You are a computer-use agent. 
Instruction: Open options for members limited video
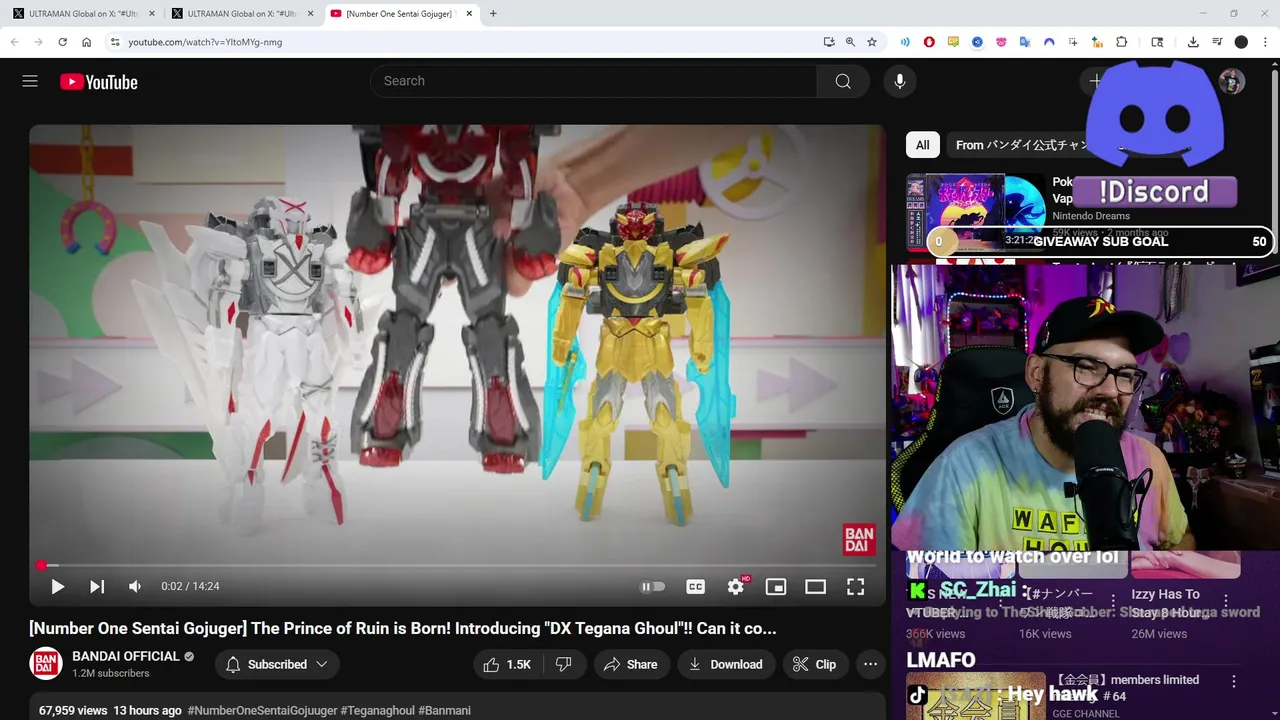point(1234,681)
